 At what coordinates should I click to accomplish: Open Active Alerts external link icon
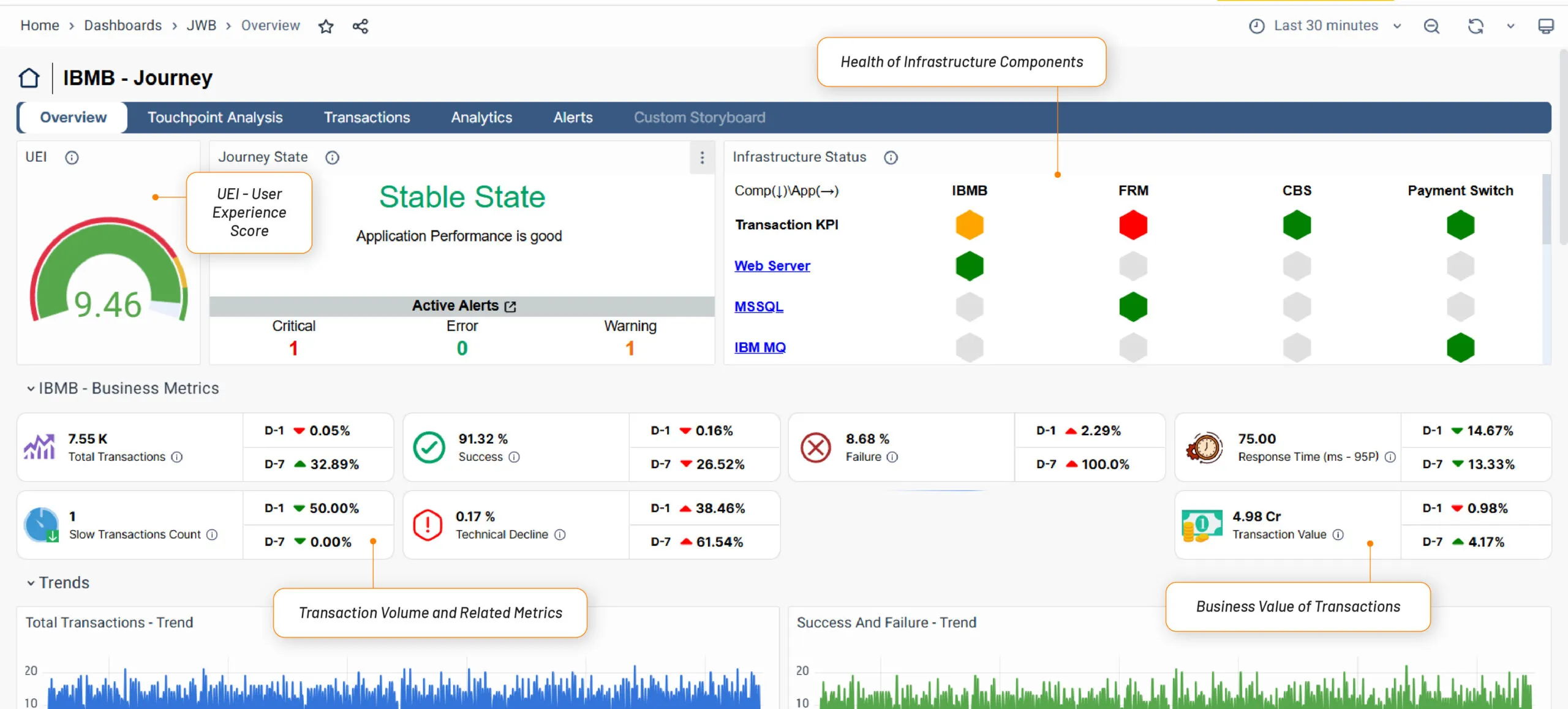click(x=510, y=306)
